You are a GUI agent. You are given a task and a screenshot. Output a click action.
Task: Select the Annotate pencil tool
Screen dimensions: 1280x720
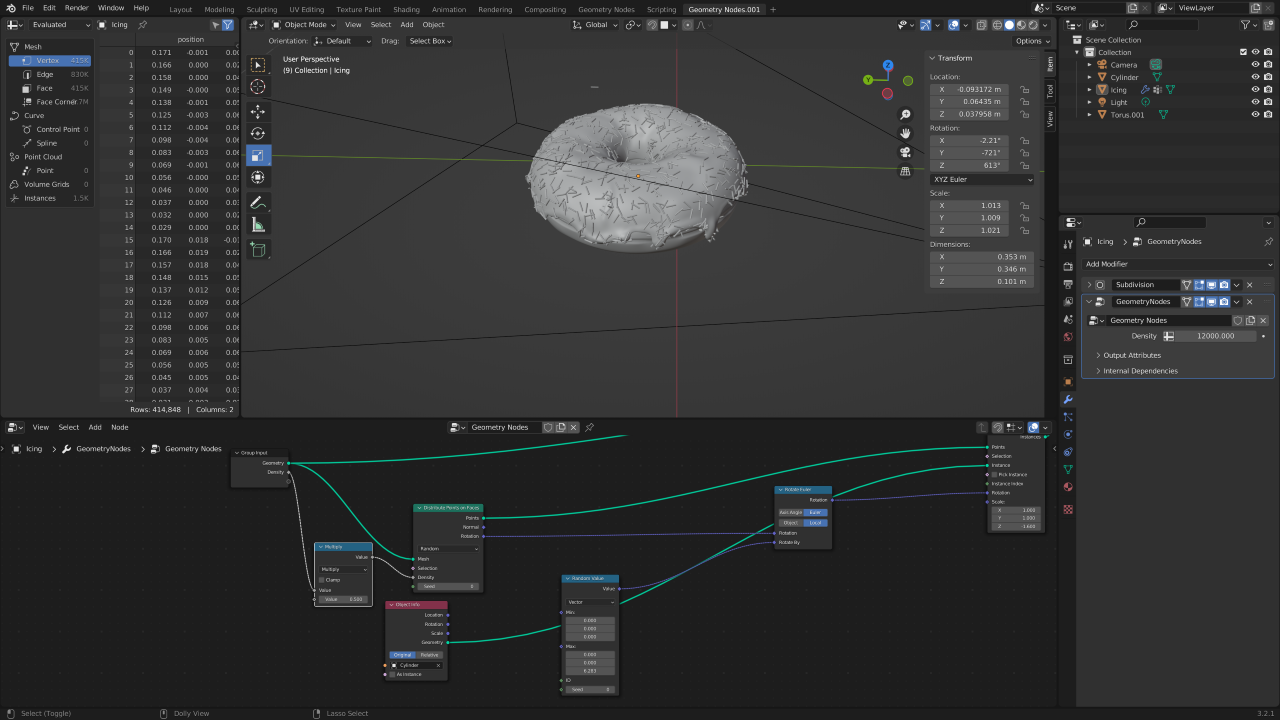pyautogui.click(x=258, y=203)
